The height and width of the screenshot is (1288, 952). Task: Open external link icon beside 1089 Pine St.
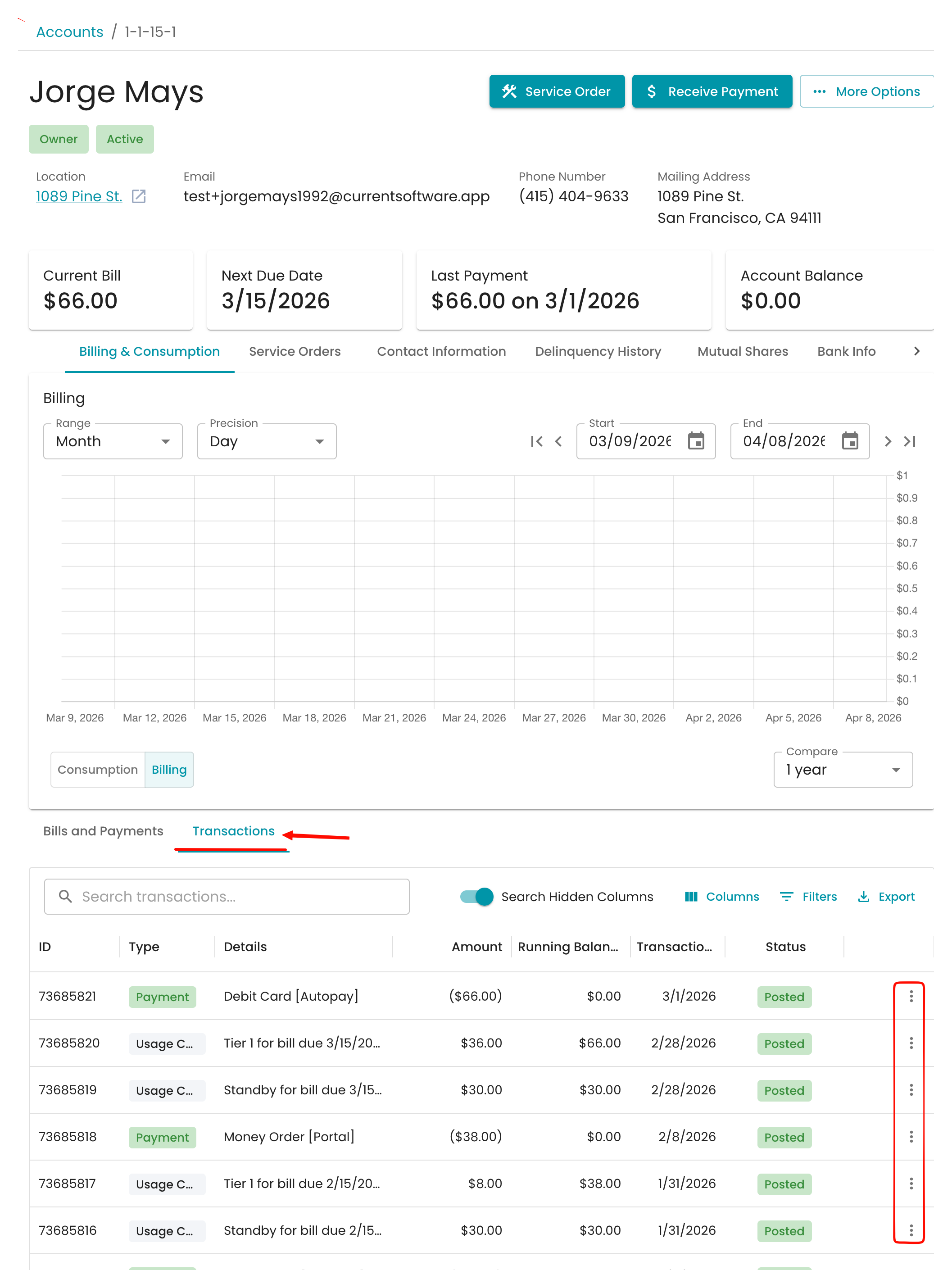click(138, 196)
